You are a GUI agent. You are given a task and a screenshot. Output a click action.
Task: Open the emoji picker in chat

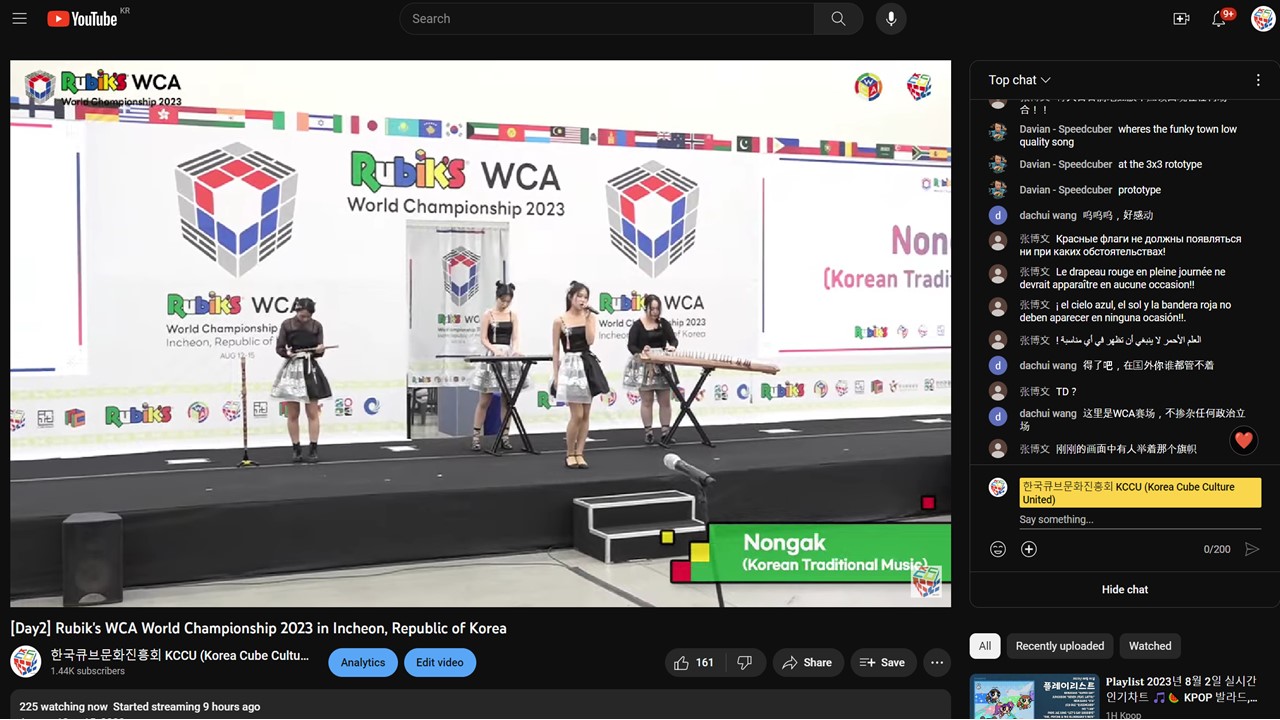pos(997,549)
